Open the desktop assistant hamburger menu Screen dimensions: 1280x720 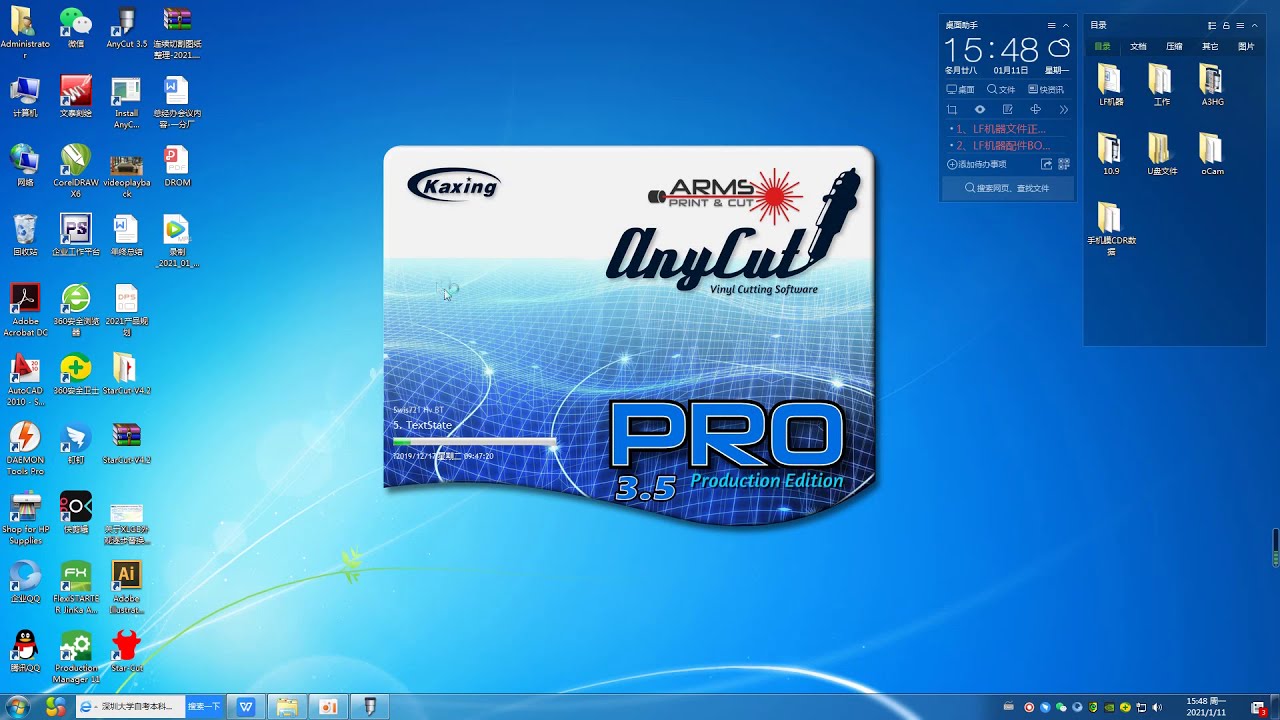[1051, 26]
